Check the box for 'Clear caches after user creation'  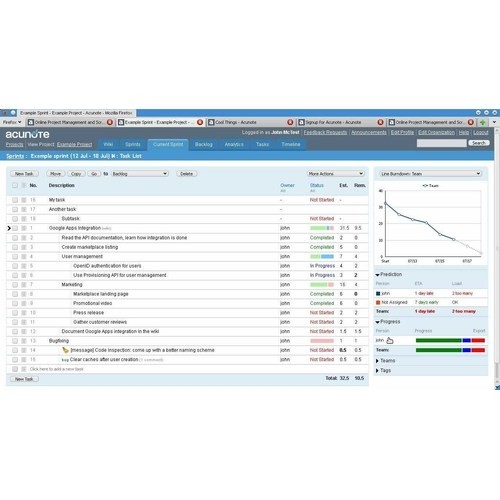tap(15, 360)
